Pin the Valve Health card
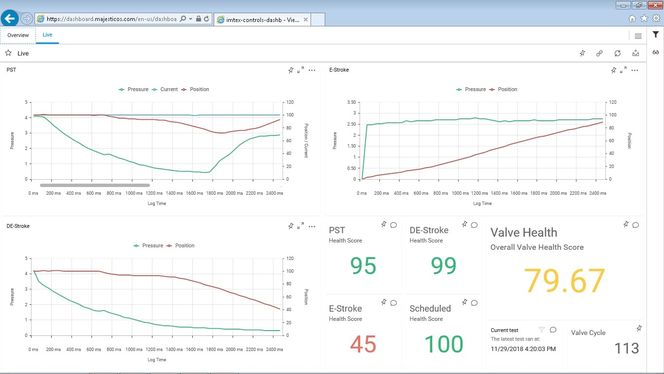The image size is (664, 374). coord(626,224)
